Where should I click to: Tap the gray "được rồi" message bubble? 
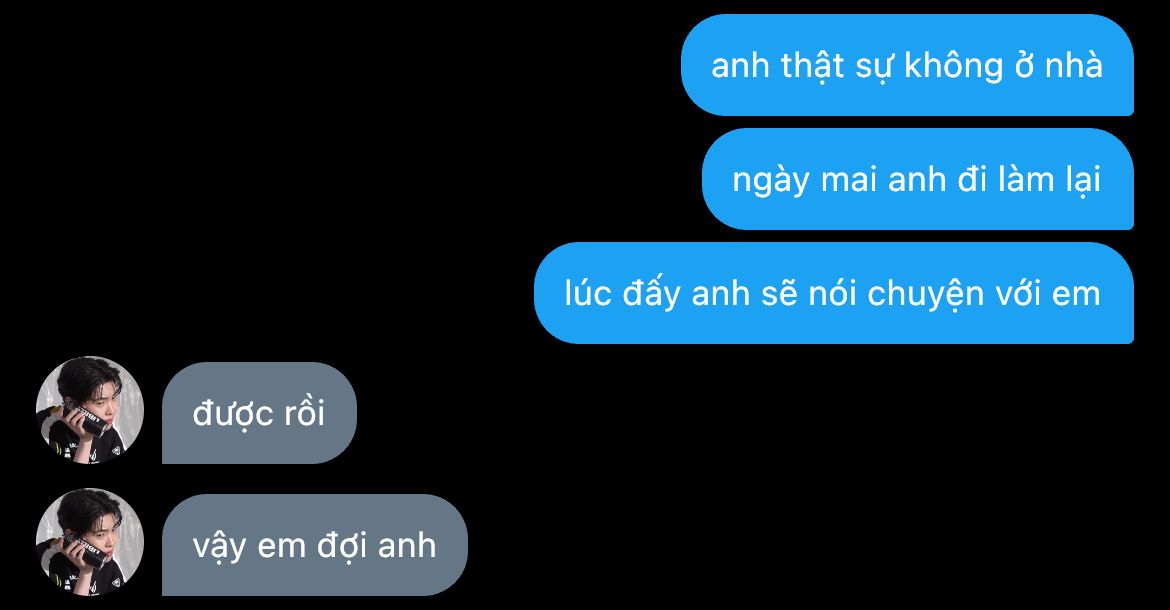260,413
